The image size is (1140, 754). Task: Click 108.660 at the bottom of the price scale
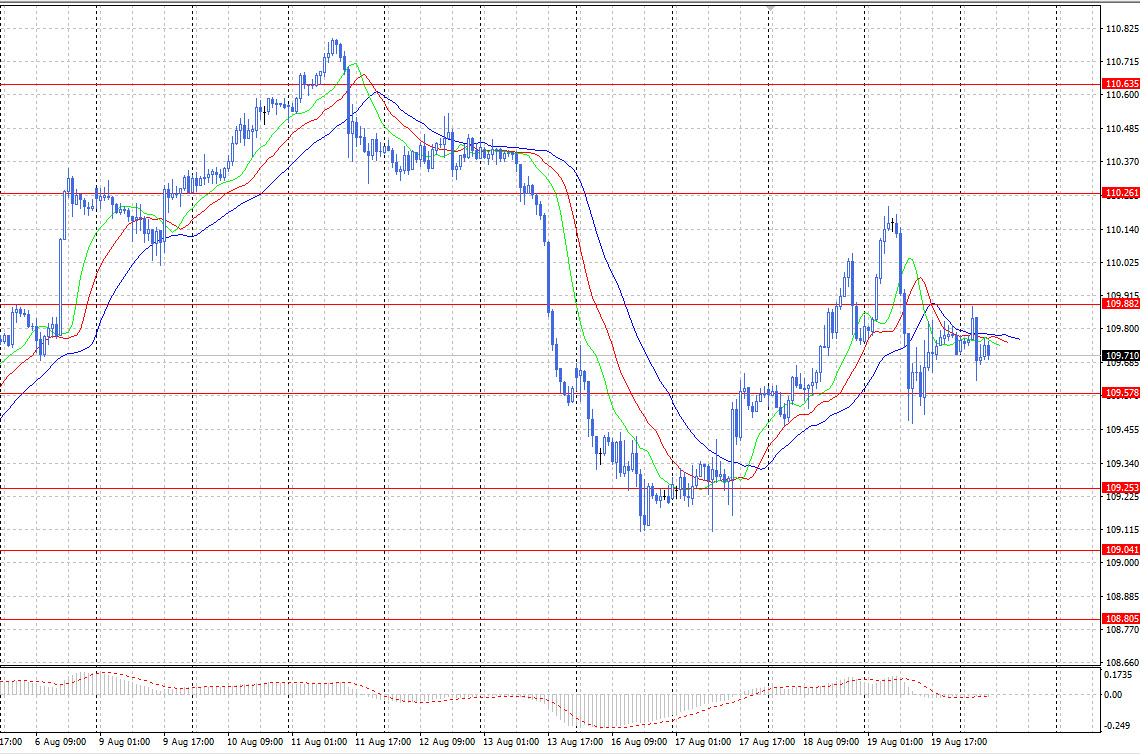point(1122,663)
